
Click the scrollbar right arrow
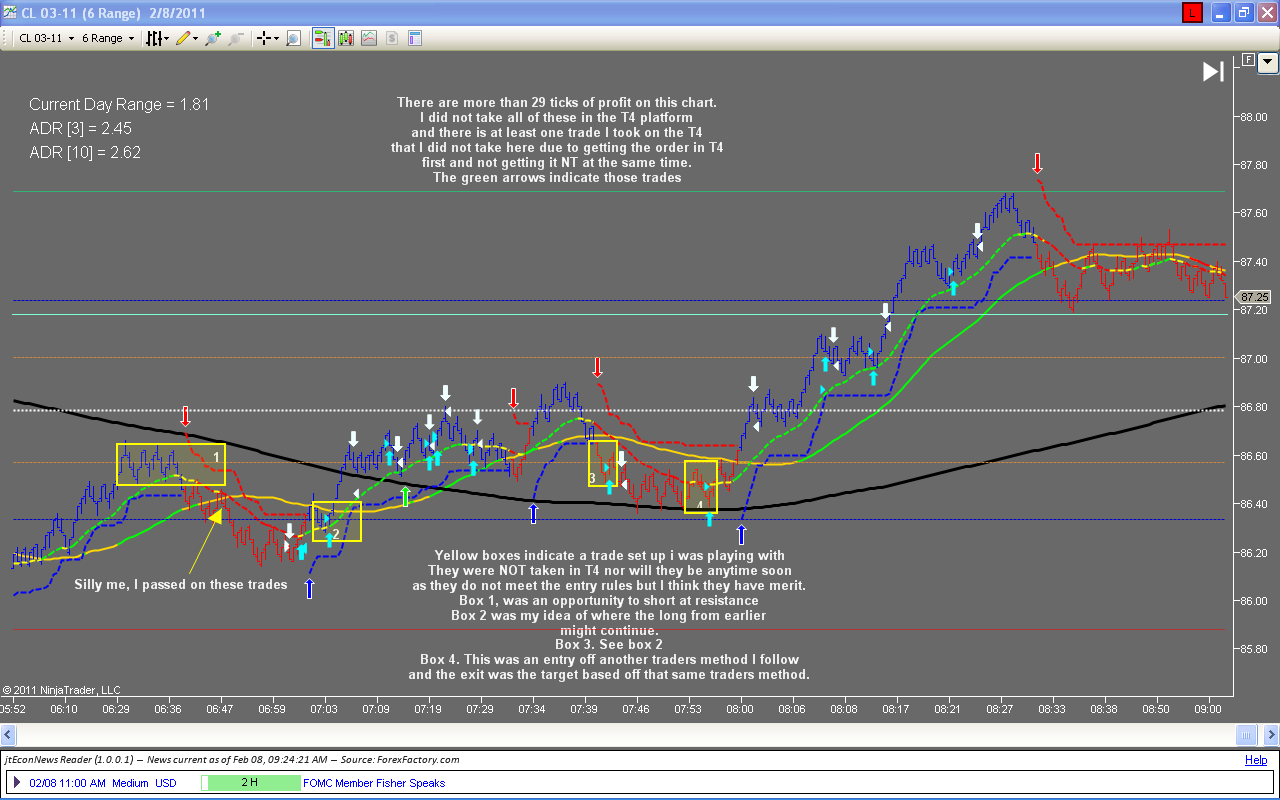(x=1270, y=737)
